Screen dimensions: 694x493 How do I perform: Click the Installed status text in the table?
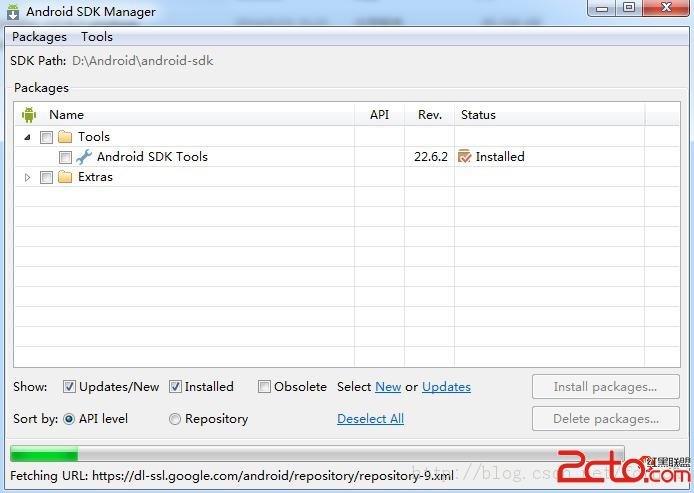[500, 157]
